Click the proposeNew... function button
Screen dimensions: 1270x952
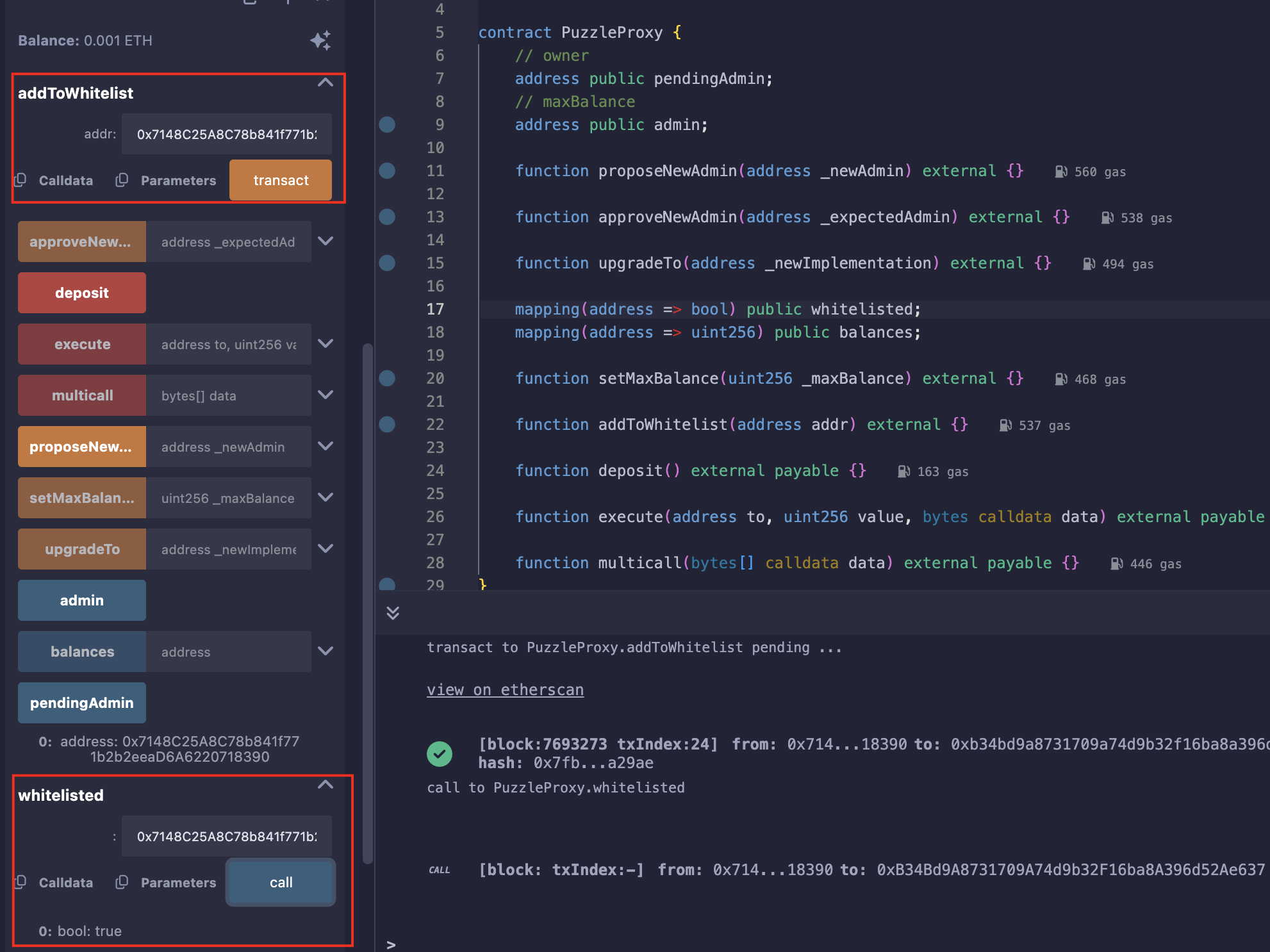[82, 447]
